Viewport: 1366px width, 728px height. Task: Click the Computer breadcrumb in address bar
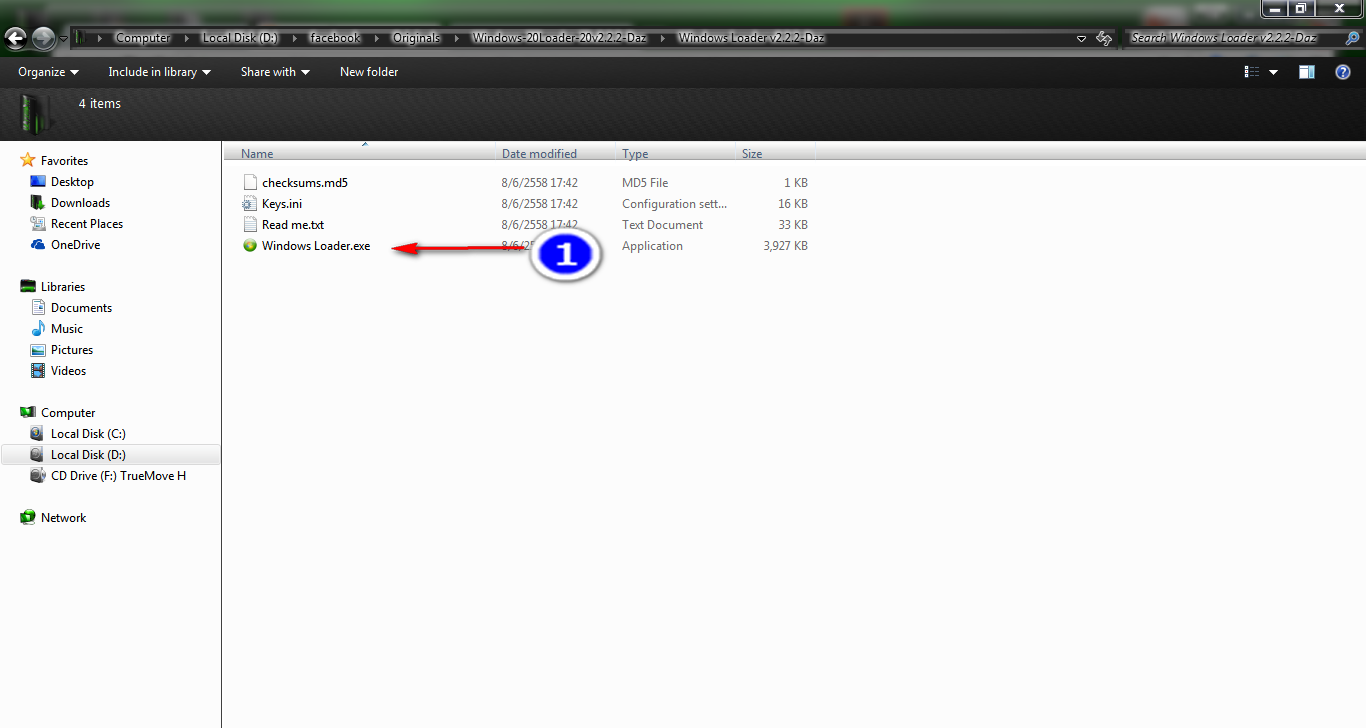point(143,38)
